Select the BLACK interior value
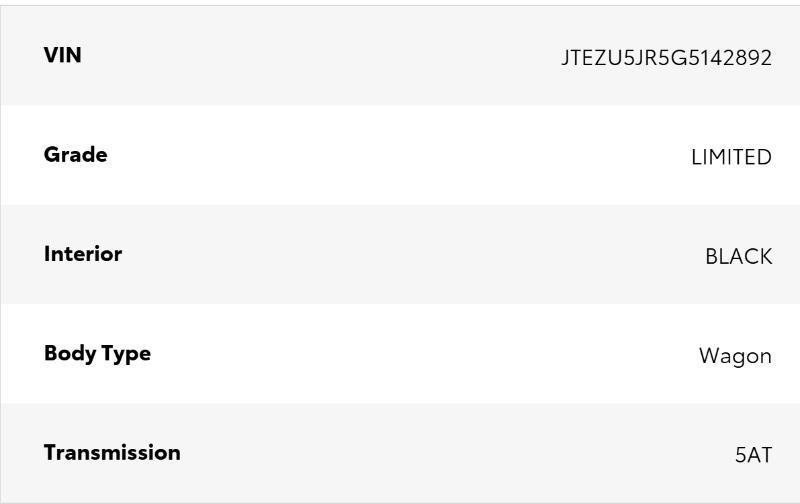This screenshot has height=504, width=800. (x=738, y=257)
